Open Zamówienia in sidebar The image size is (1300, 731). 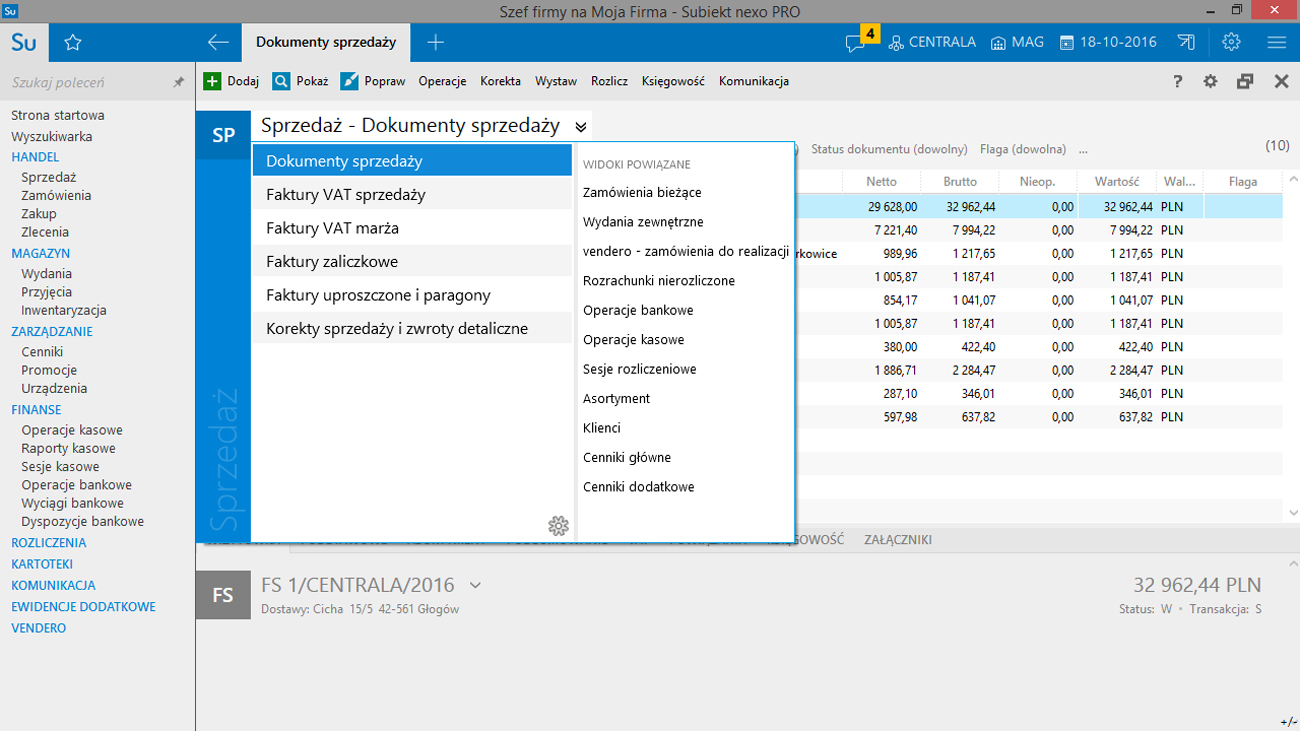(x=56, y=196)
